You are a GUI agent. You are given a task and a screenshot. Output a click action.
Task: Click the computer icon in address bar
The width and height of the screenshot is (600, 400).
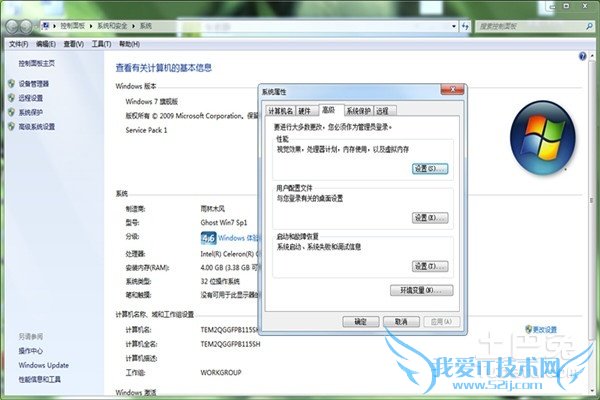pos(45,26)
